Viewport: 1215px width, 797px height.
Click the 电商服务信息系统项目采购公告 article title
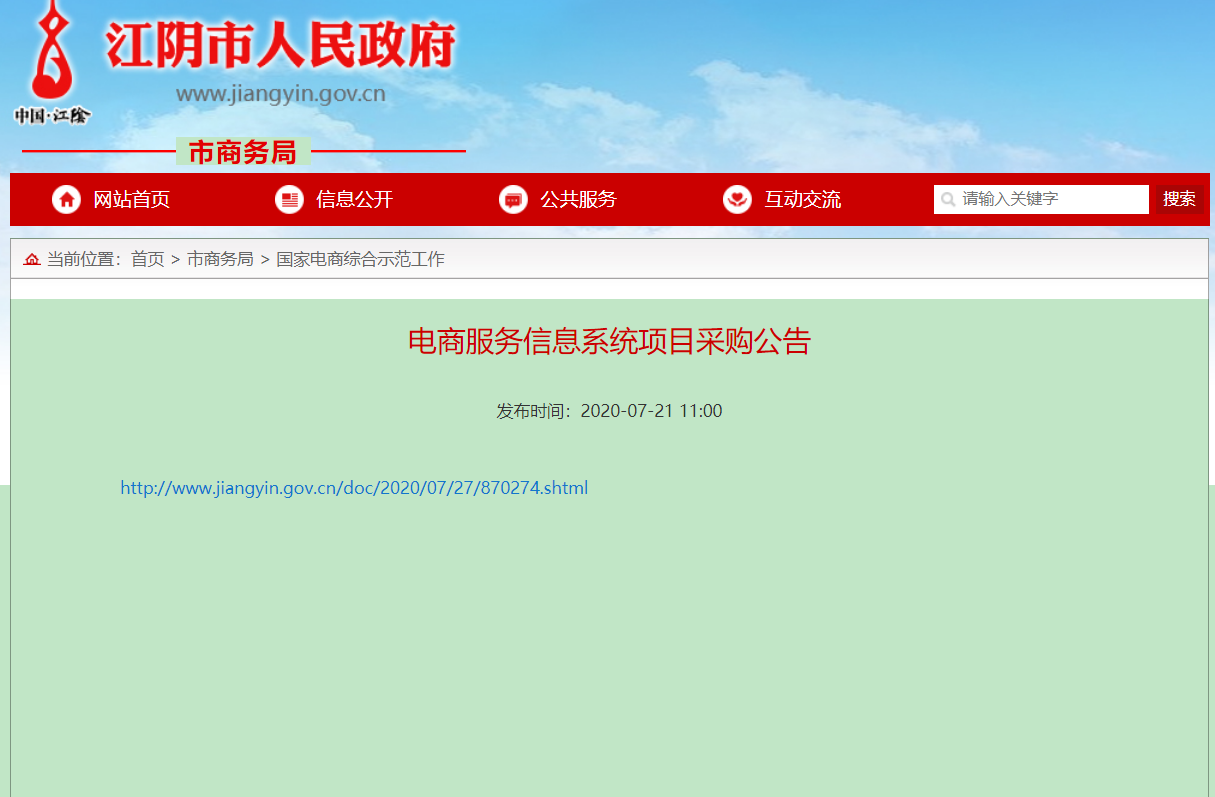coord(608,342)
